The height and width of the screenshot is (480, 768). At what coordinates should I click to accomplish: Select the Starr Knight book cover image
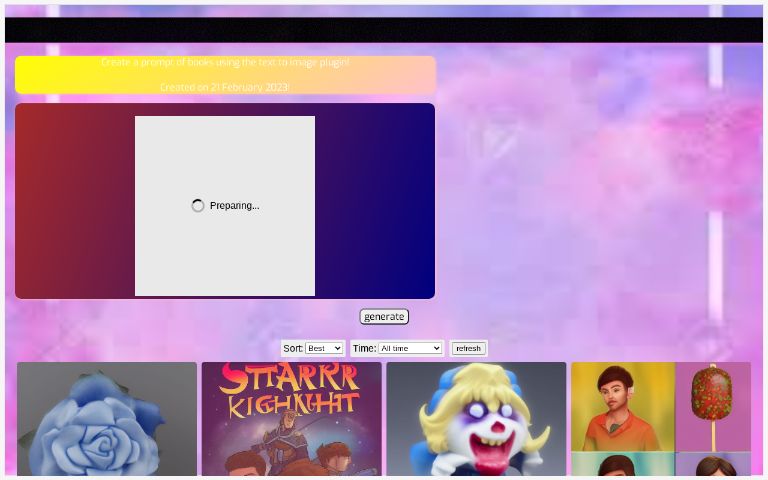291,418
